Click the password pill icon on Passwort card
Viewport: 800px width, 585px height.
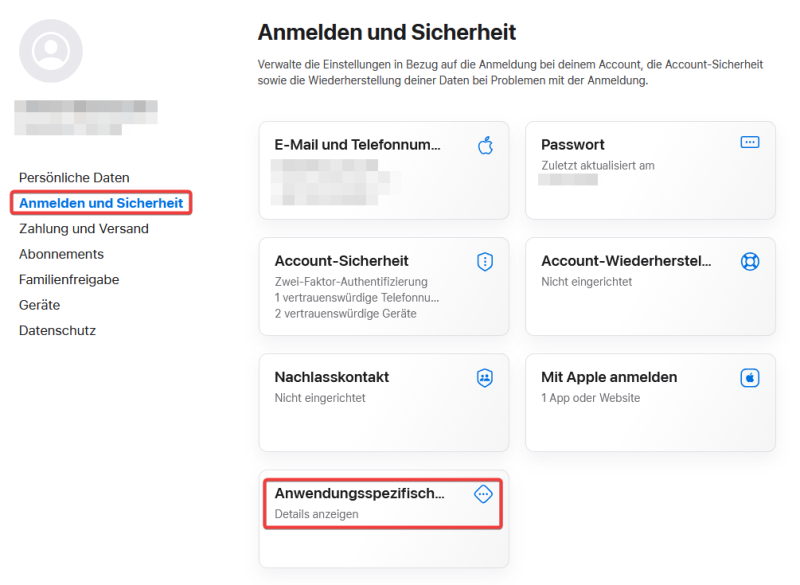[750, 142]
